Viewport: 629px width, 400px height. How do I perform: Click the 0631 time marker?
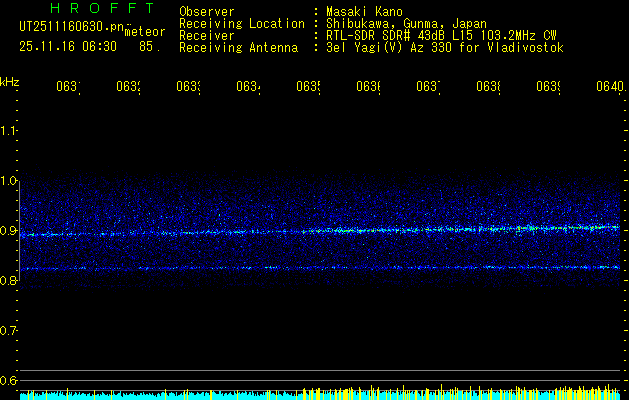coord(68,86)
